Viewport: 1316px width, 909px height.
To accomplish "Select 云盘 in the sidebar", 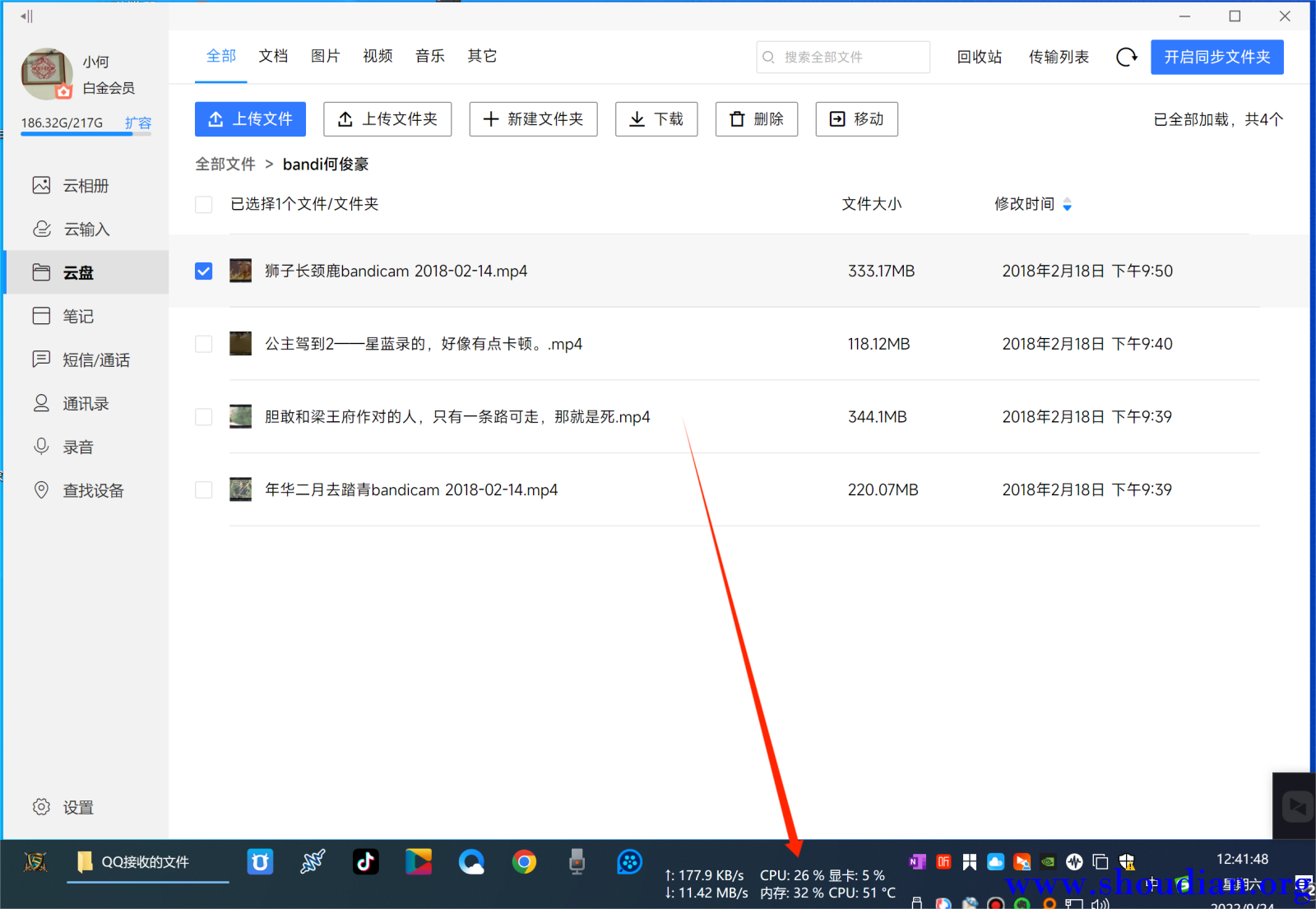I will coord(86,272).
